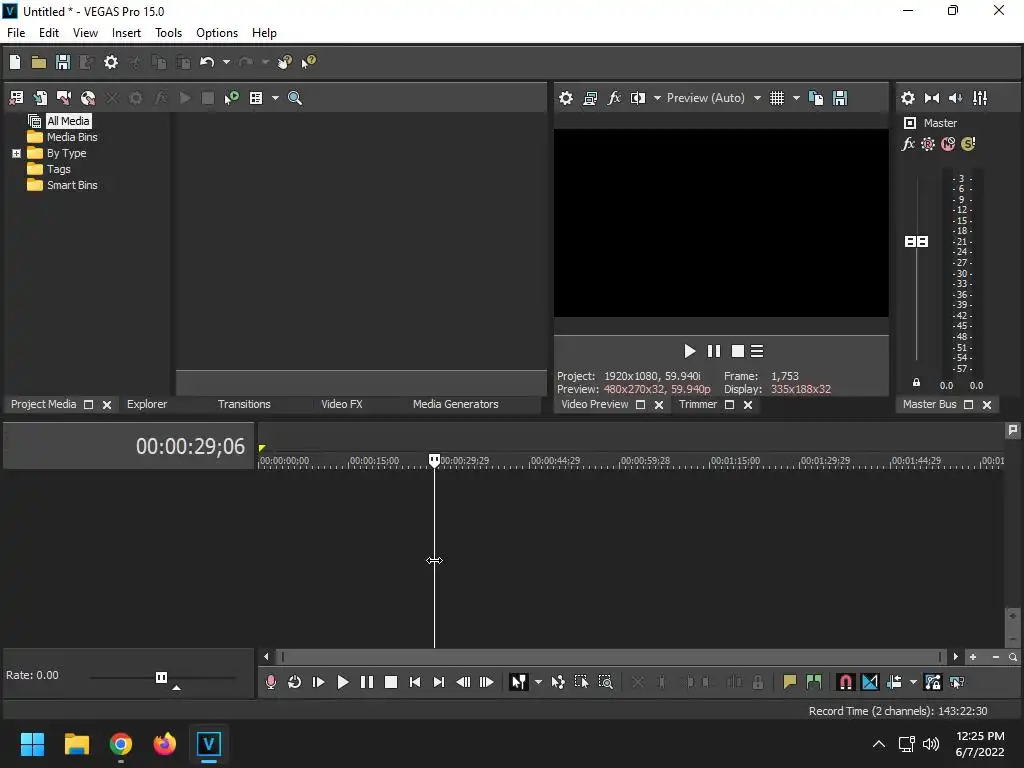
Task: Select All Media in the media tree
Action: click(68, 121)
